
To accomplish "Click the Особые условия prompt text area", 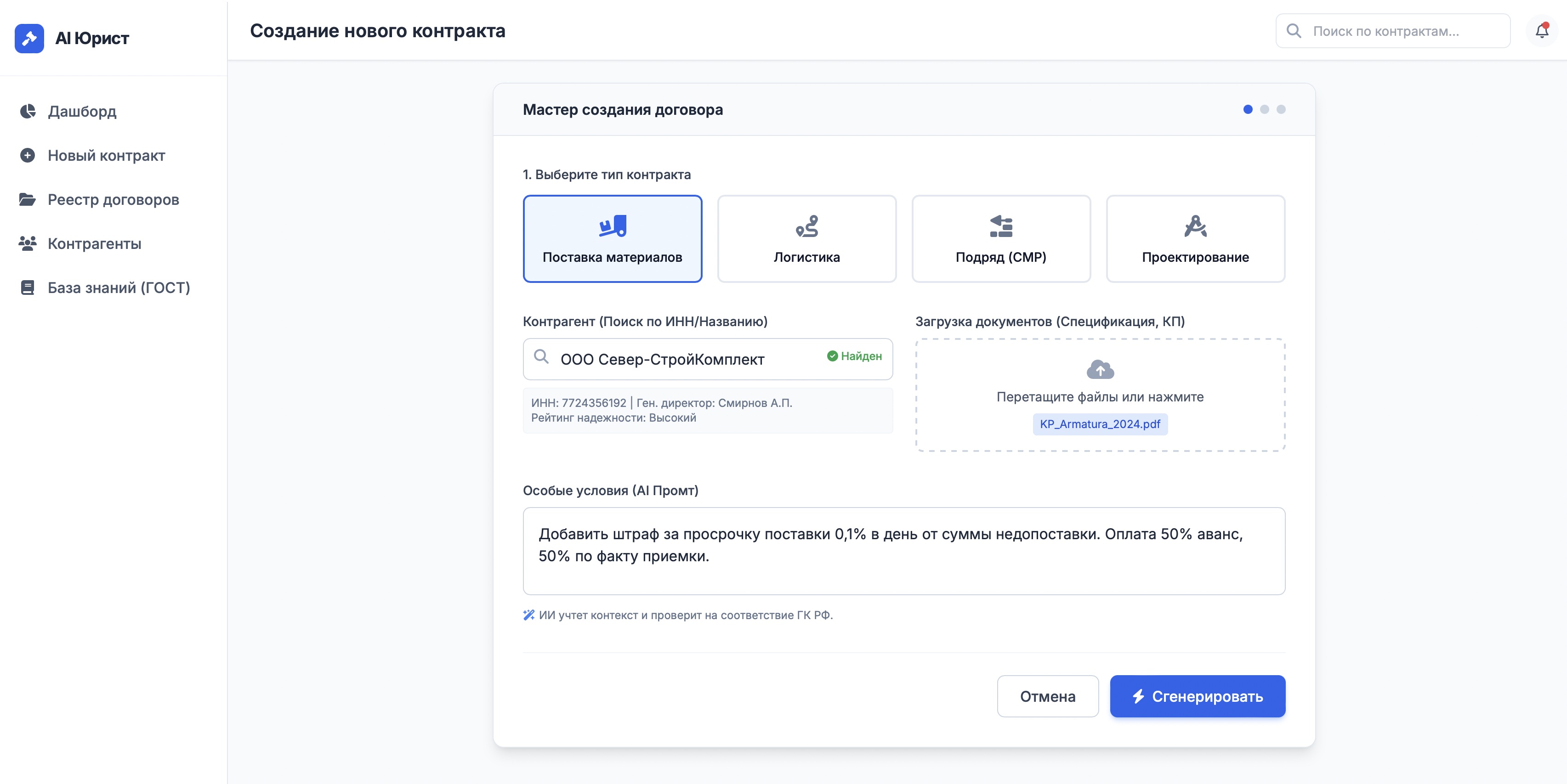I will (904, 551).
